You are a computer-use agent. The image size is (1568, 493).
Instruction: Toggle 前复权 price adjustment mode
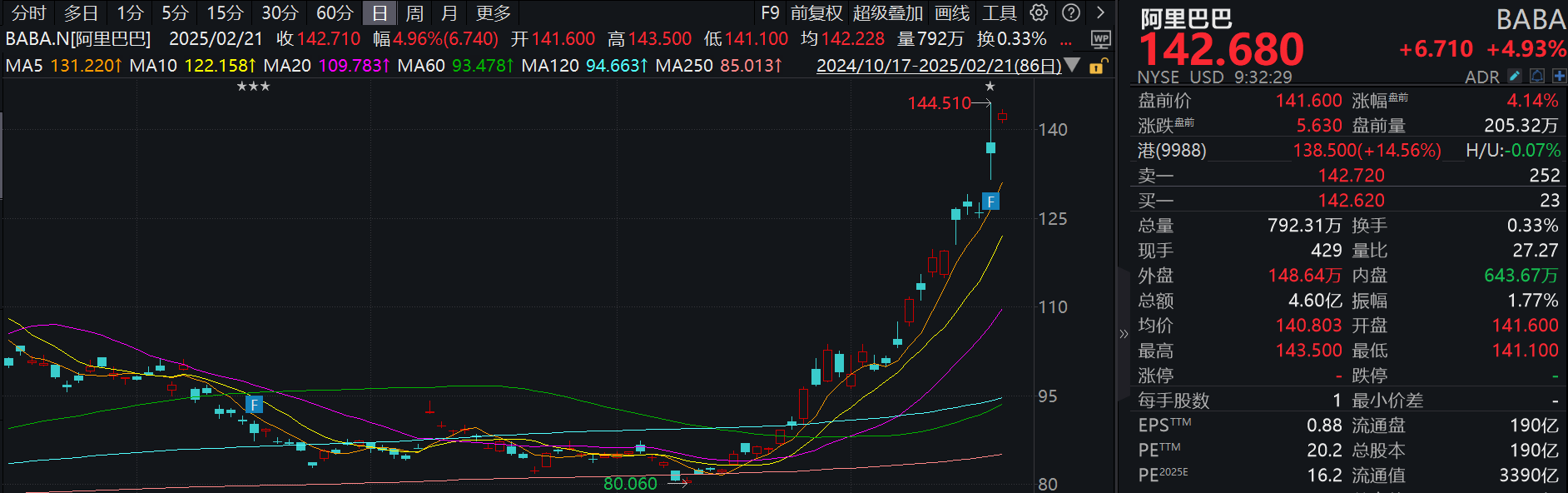coord(816,12)
